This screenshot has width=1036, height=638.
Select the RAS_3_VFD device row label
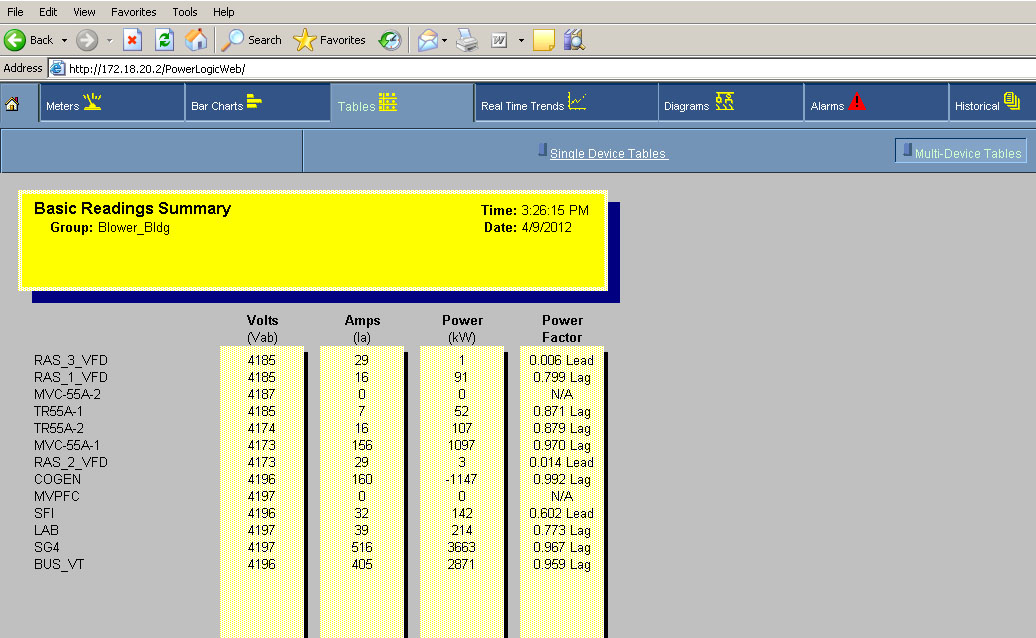tap(71, 361)
